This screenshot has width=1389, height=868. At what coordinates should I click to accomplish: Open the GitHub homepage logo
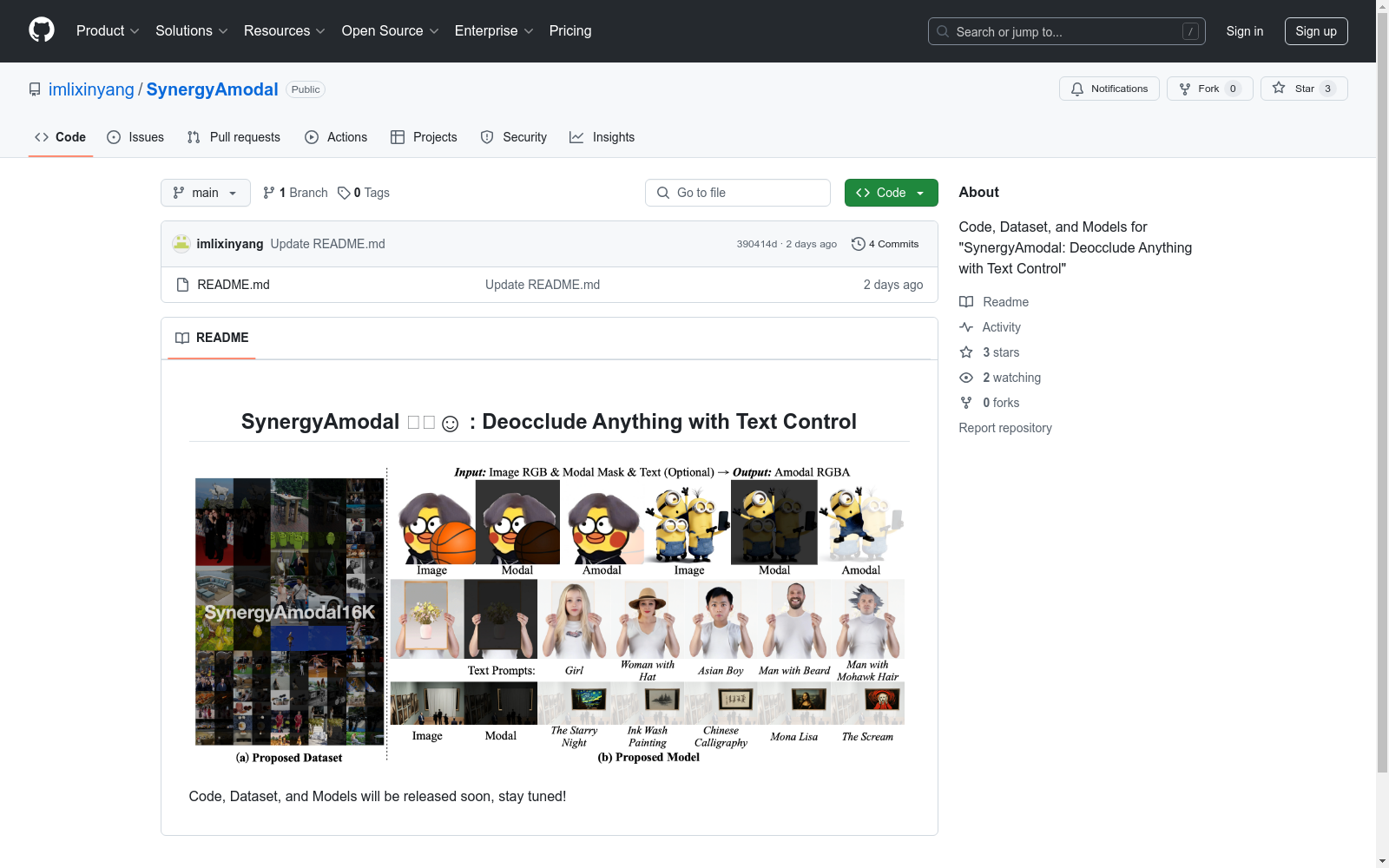42,30
